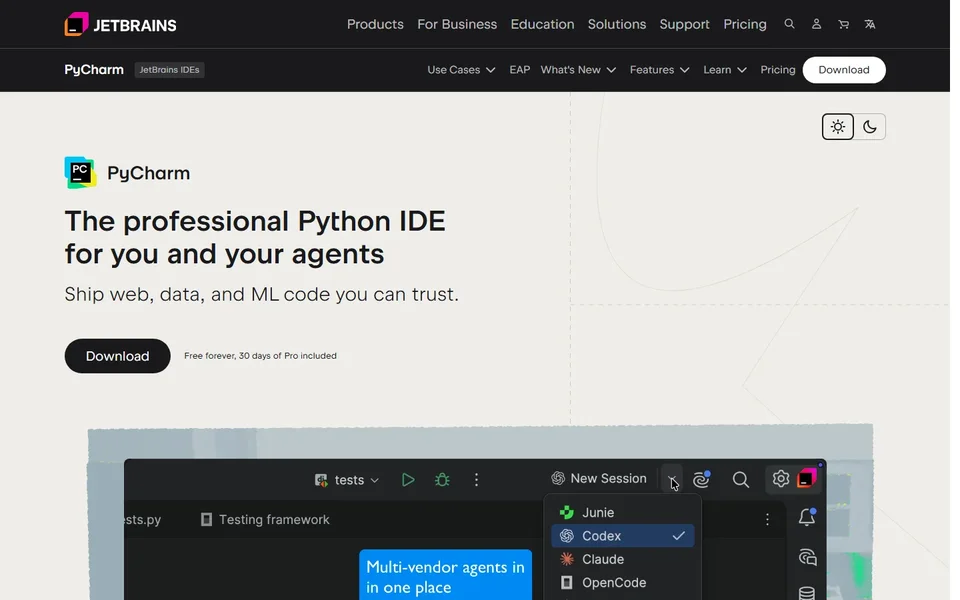Open the JetBrains logo homepage
960x600 pixels.
click(120, 24)
